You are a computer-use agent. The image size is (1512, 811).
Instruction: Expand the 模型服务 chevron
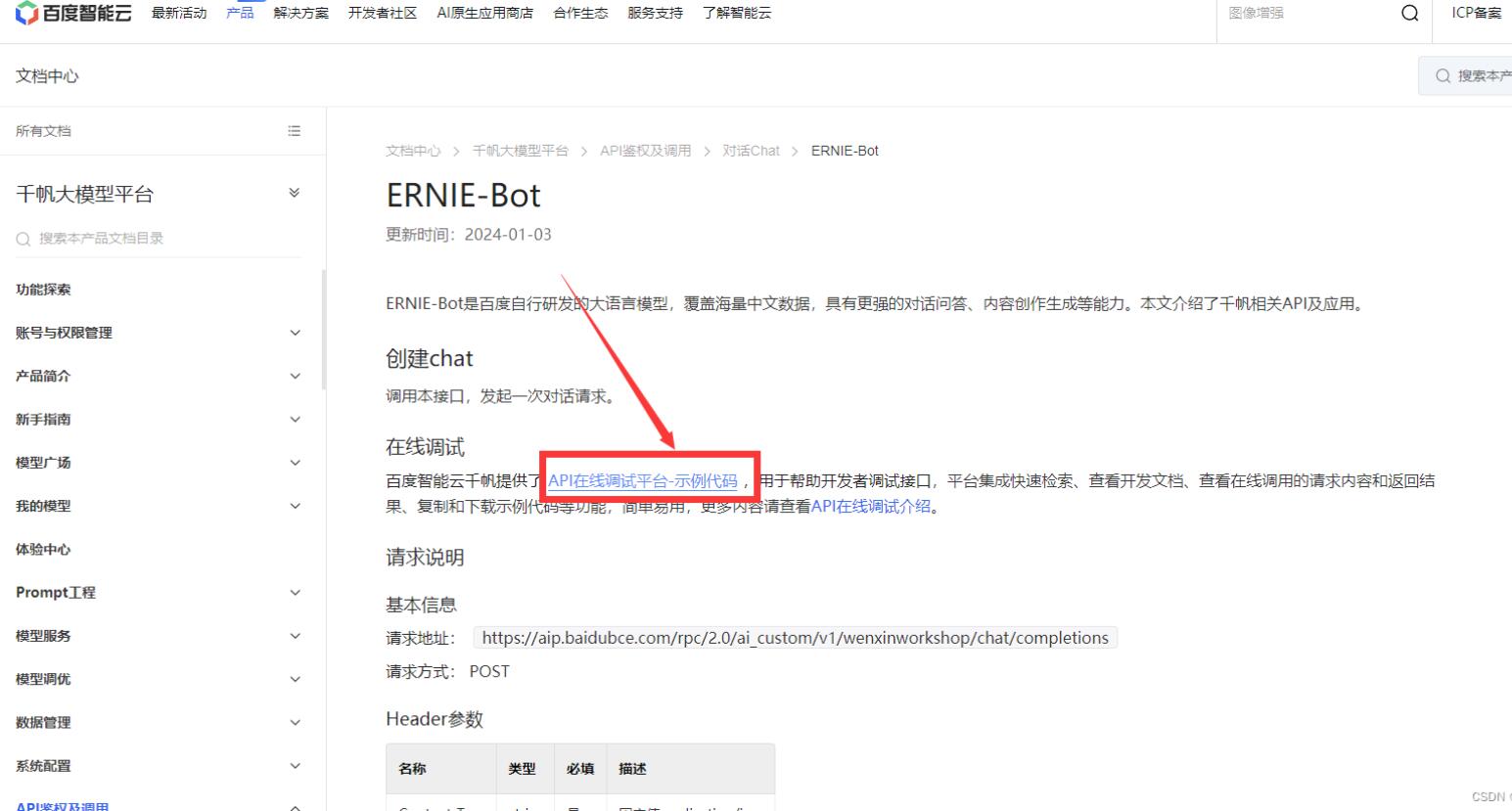pyautogui.click(x=295, y=636)
